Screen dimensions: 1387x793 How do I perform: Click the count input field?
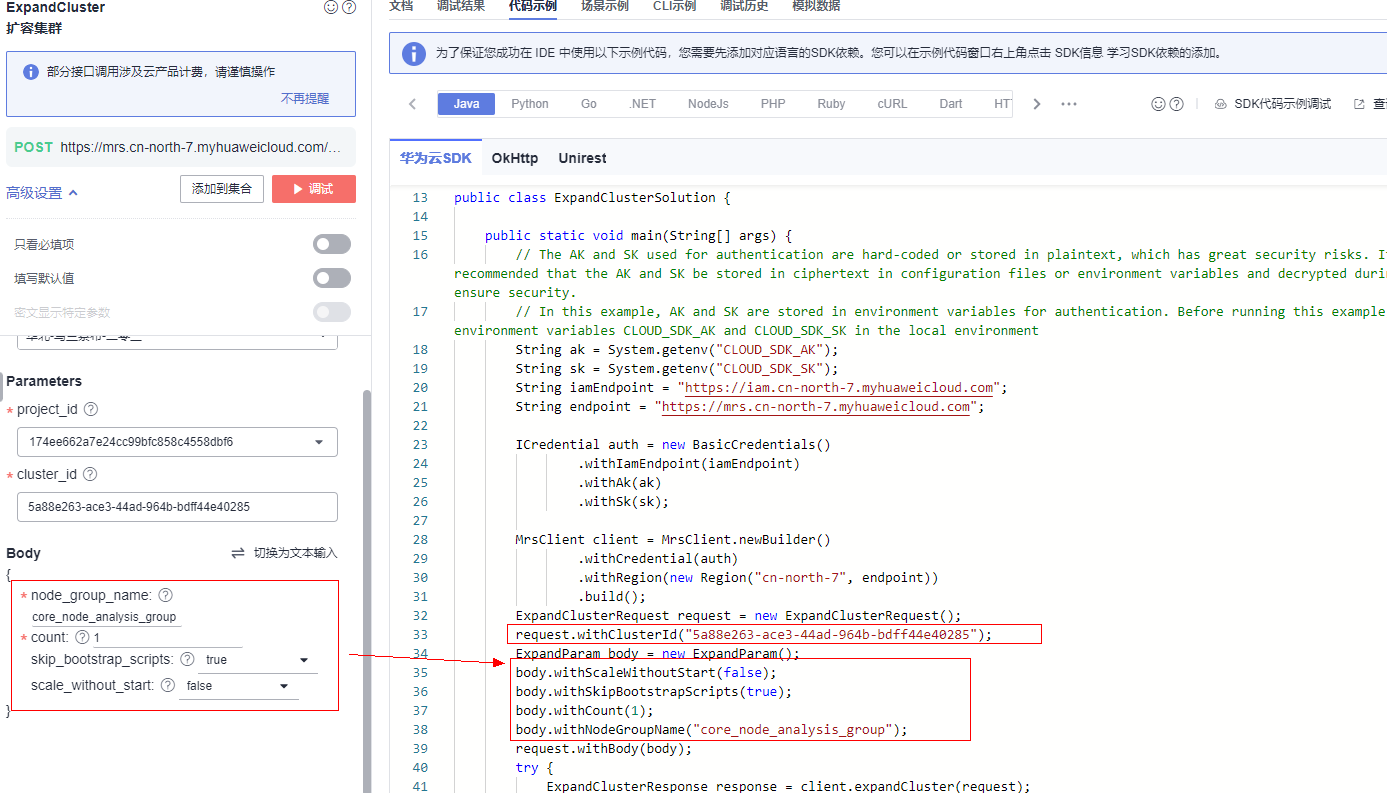tap(168, 638)
